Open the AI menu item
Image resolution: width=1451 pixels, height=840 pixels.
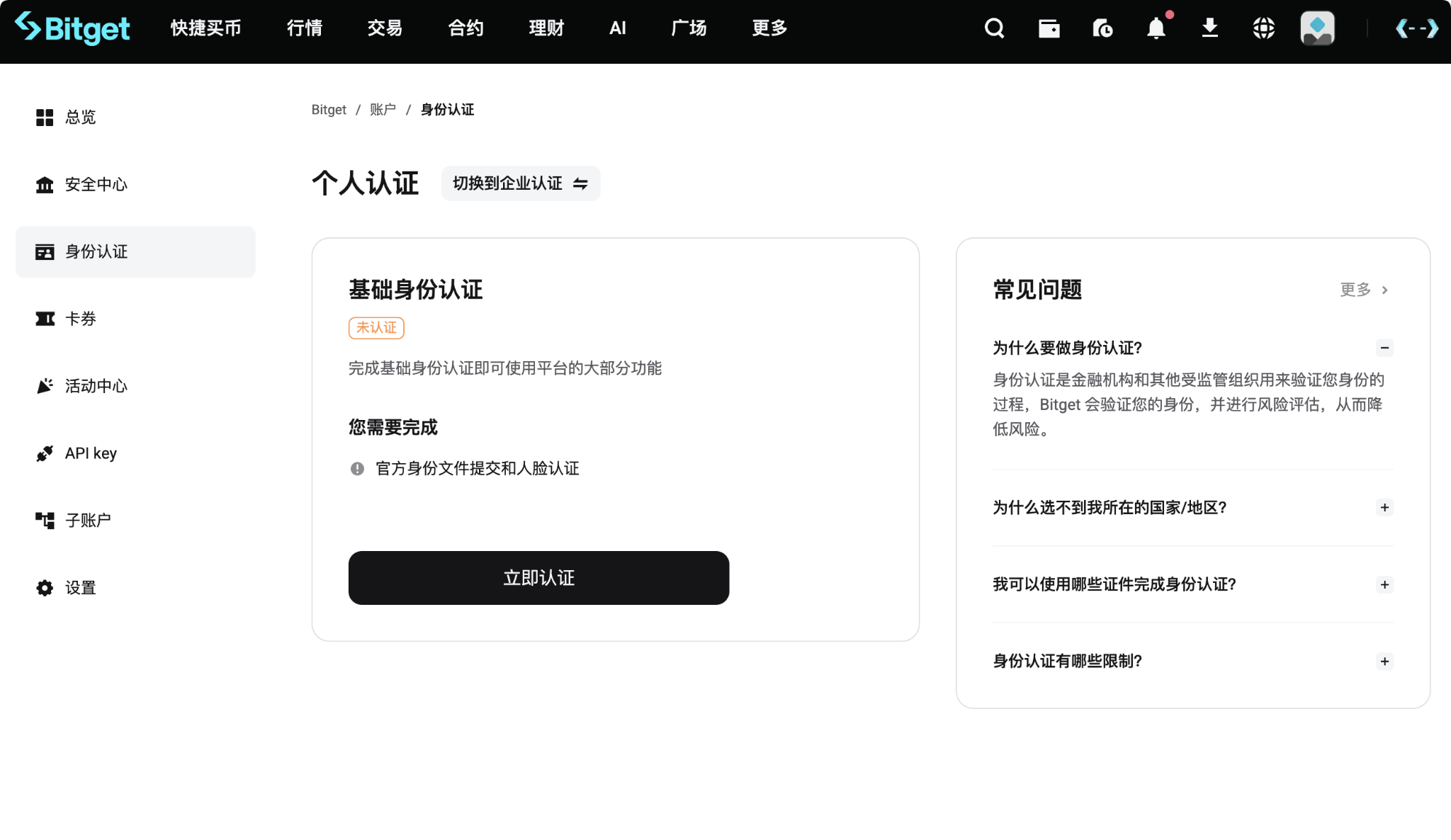click(x=618, y=28)
